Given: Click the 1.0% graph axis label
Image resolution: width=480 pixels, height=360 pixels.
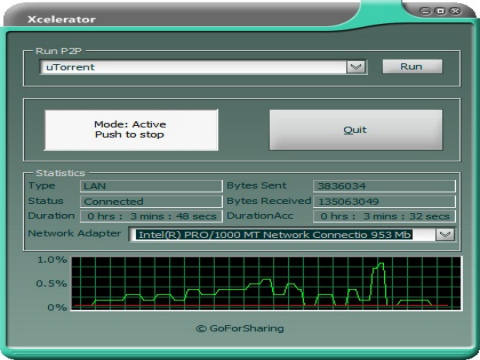Looking at the screenshot, I should click(52, 260).
